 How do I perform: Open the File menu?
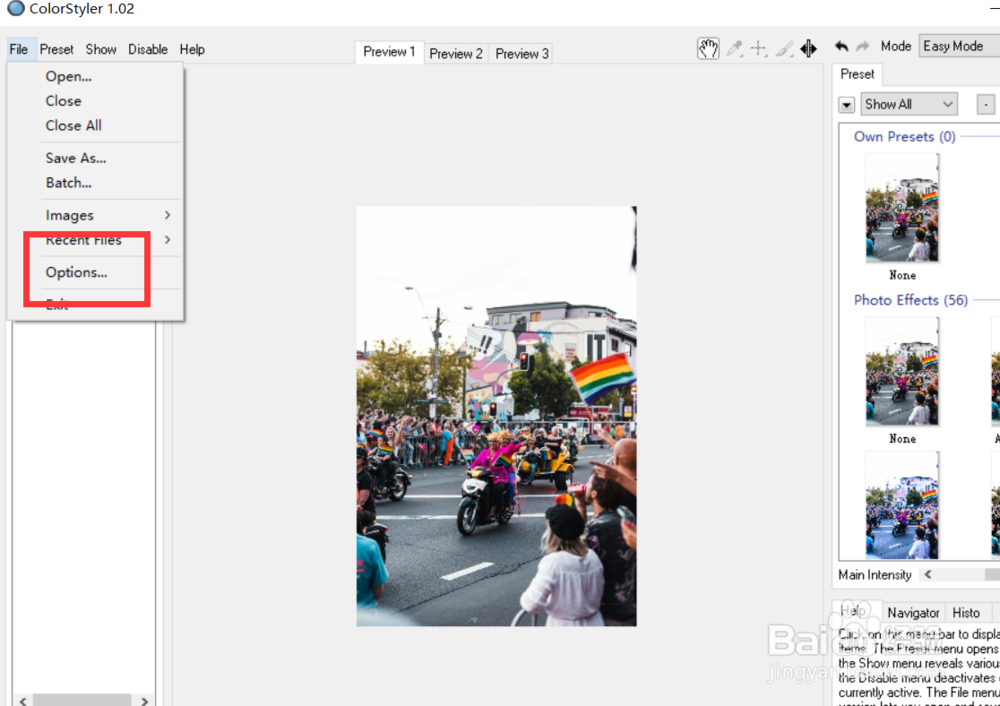coord(18,49)
